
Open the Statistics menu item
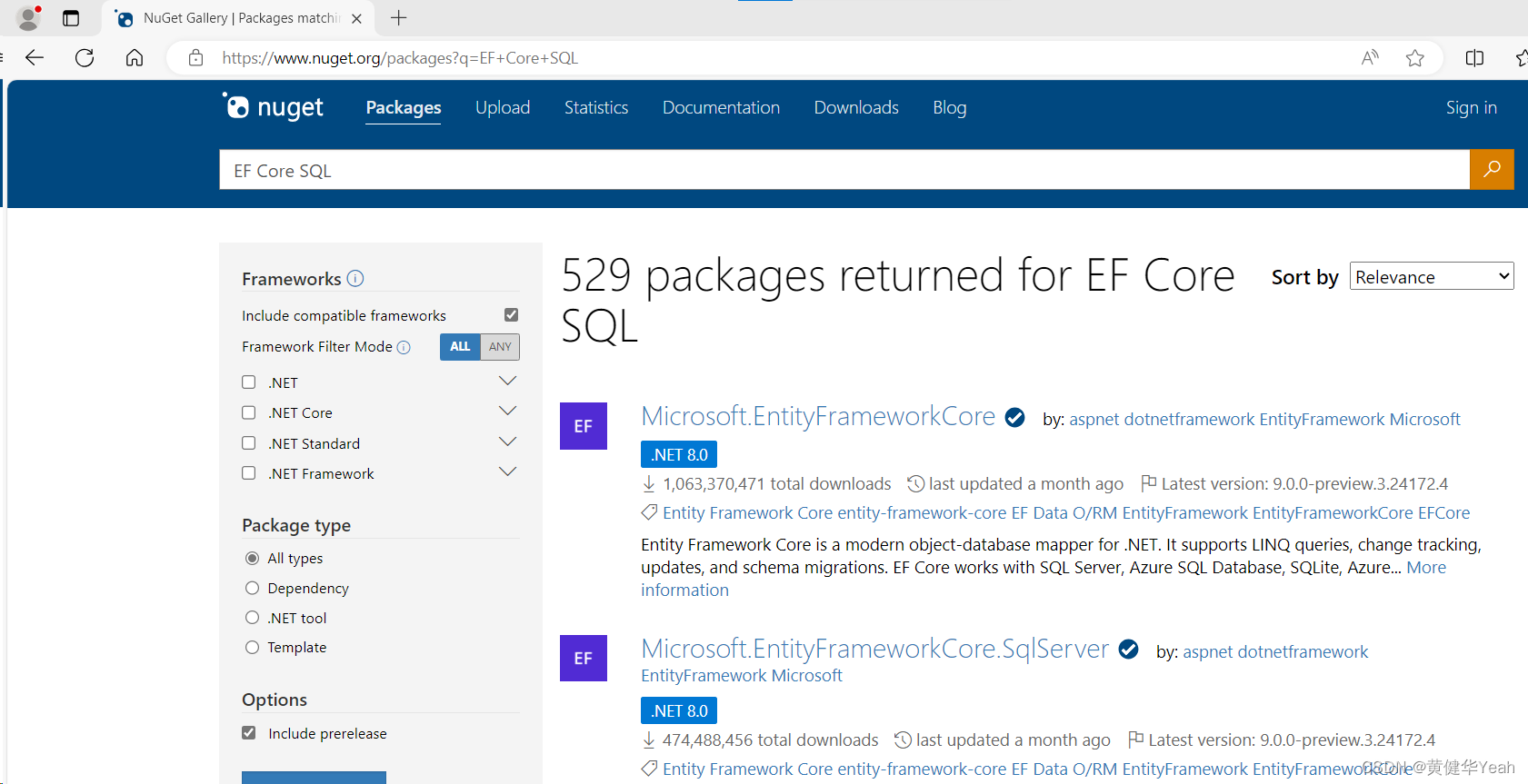point(596,107)
